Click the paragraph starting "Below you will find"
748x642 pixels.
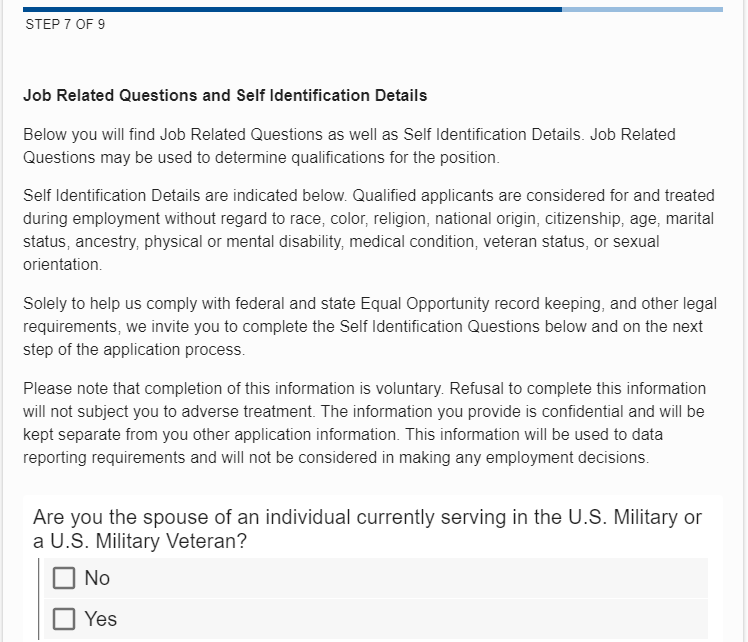click(x=349, y=146)
